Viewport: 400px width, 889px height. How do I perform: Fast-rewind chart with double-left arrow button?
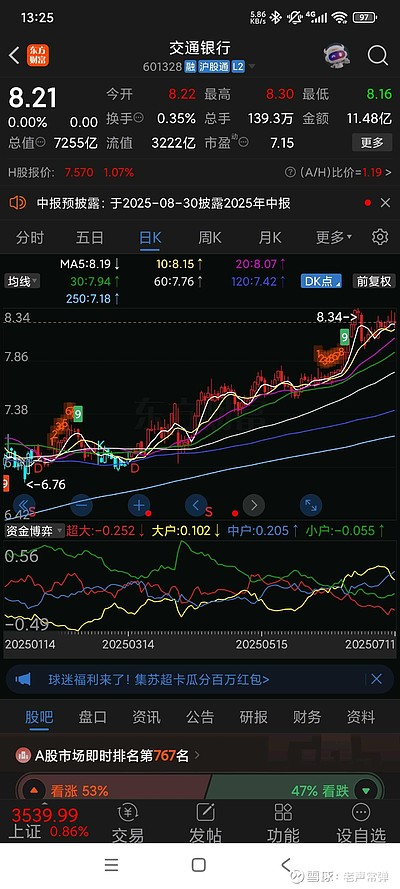(x=24, y=504)
